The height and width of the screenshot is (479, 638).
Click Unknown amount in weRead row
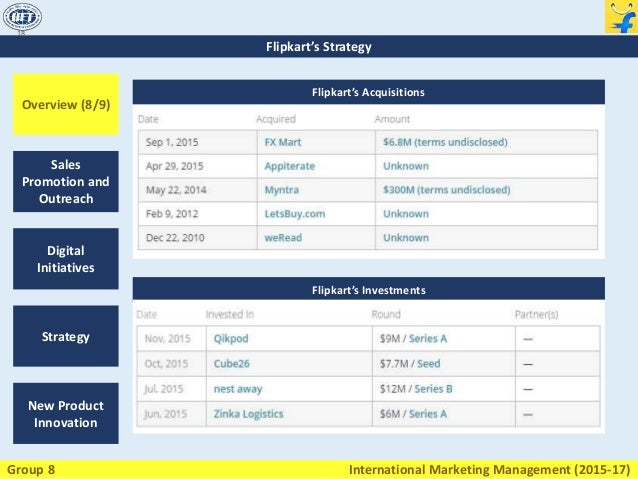point(406,238)
